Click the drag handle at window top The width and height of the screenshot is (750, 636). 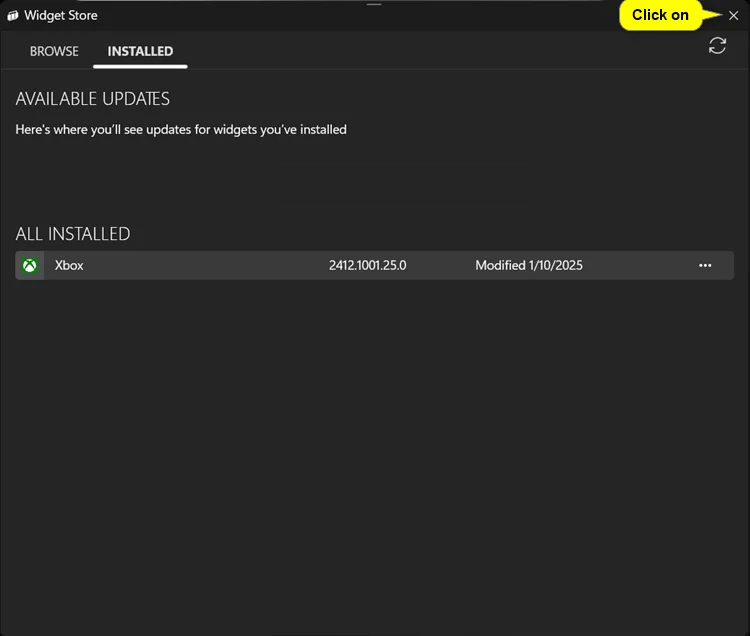coord(374,4)
